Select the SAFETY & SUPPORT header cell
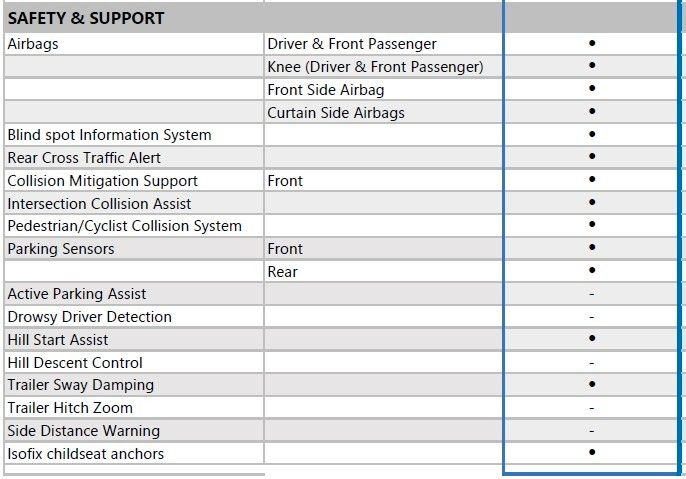 coord(86,18)
